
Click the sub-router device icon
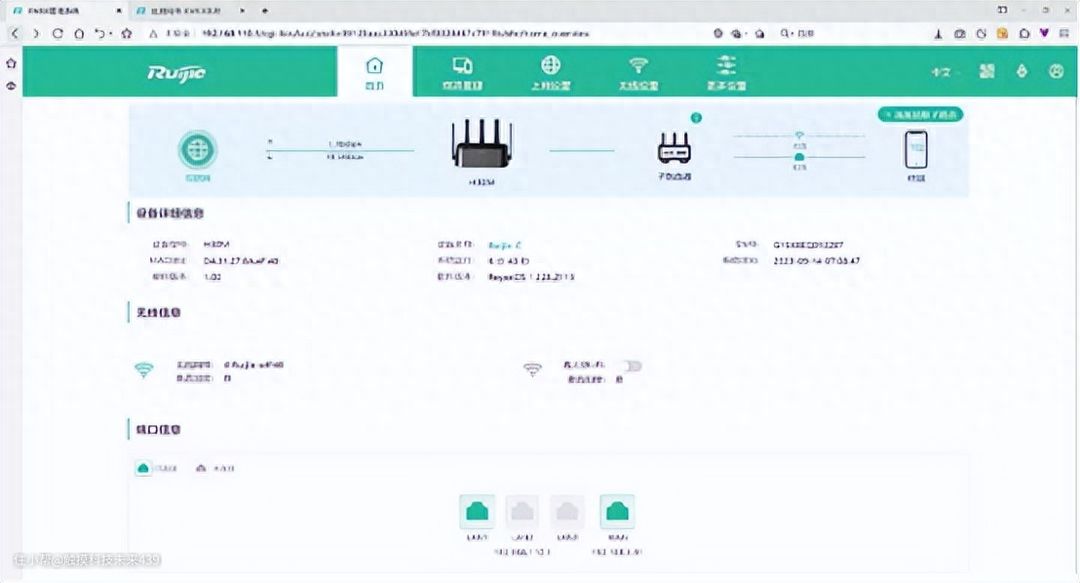[x=674, y=150]
